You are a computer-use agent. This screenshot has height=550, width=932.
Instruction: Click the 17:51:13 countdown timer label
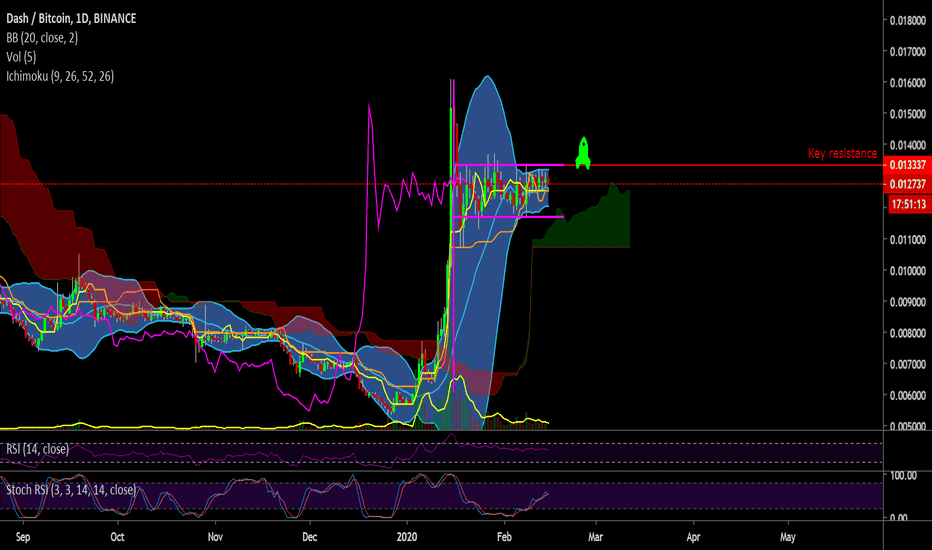click(909, 205)
